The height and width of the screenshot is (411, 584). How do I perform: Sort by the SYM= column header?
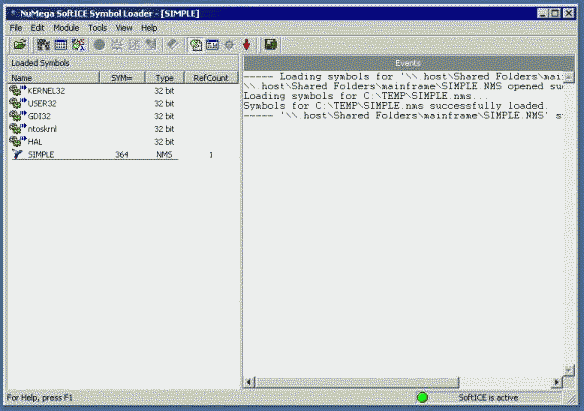[122, 78]
